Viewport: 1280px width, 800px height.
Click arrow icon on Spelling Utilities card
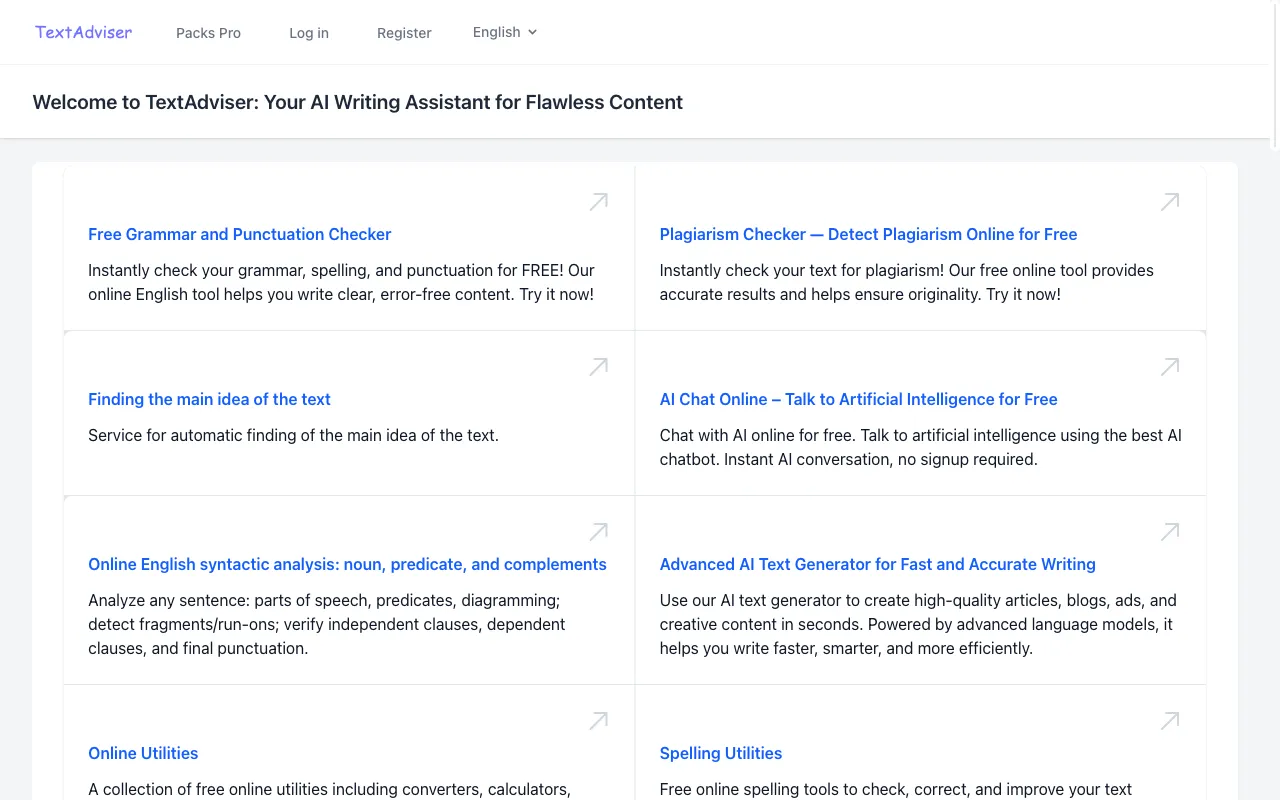click(x=1170, y=721)
